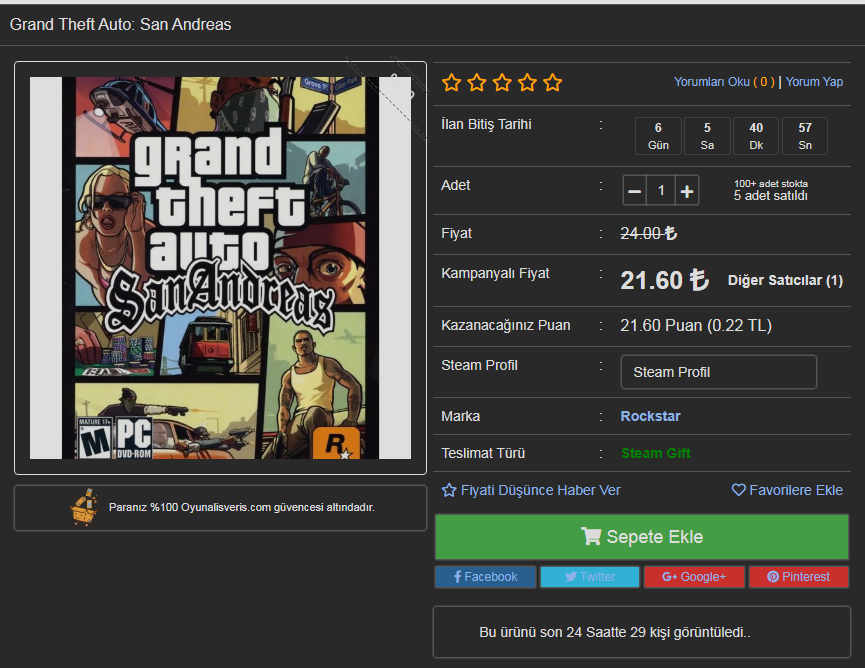Open Diğer Satıcılar (1) link
The width and height of the screenshot is (865, 668).
click(x=785, y=280)
